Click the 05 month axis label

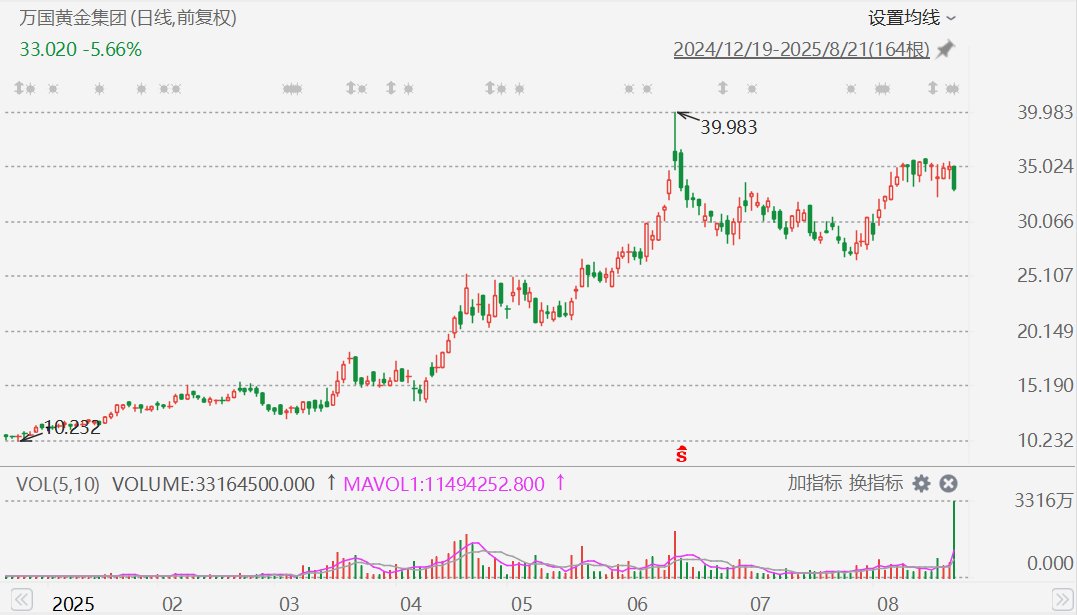[x=521, y=604]
